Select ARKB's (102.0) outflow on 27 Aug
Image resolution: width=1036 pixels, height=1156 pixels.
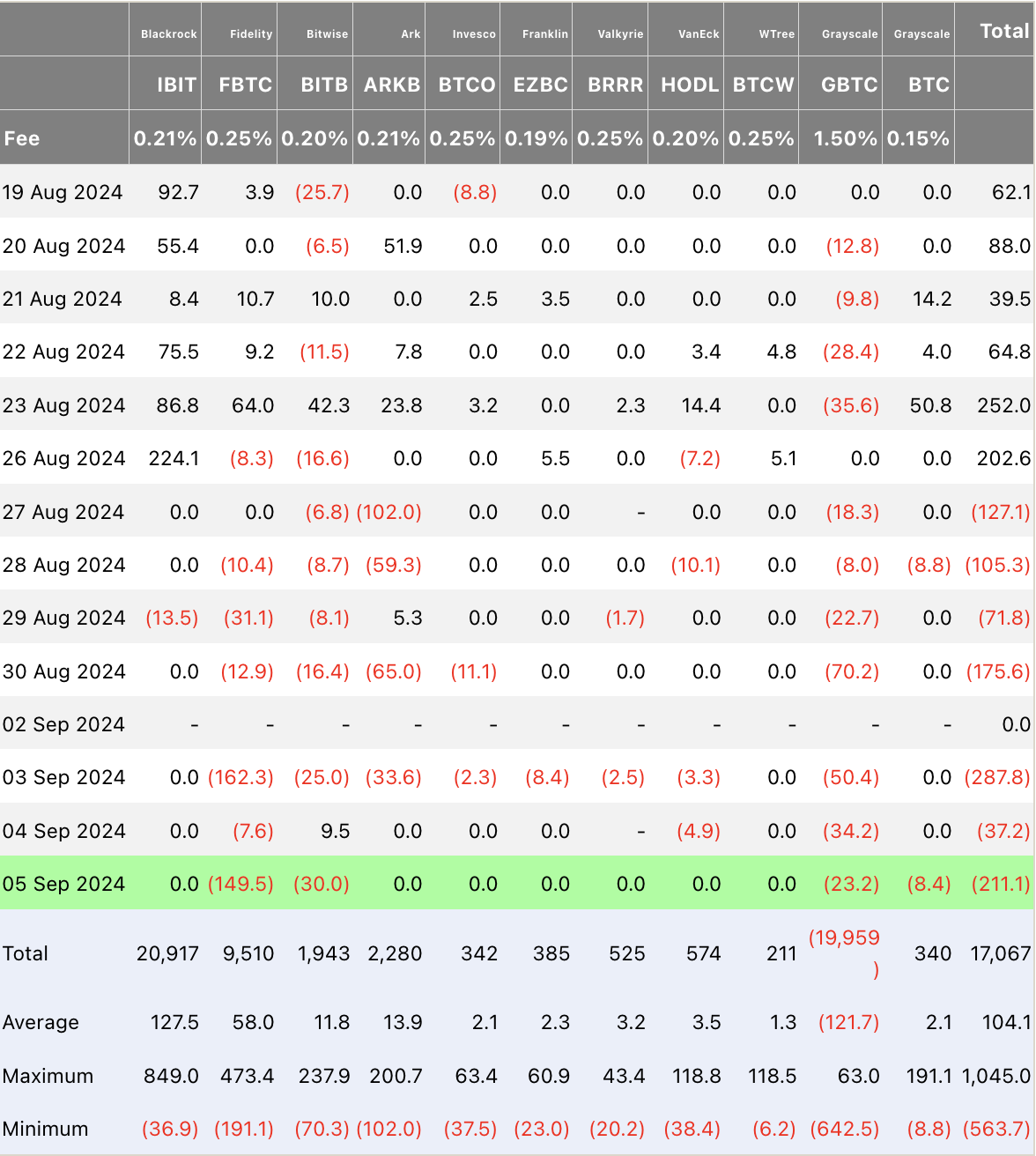point(388,512)
